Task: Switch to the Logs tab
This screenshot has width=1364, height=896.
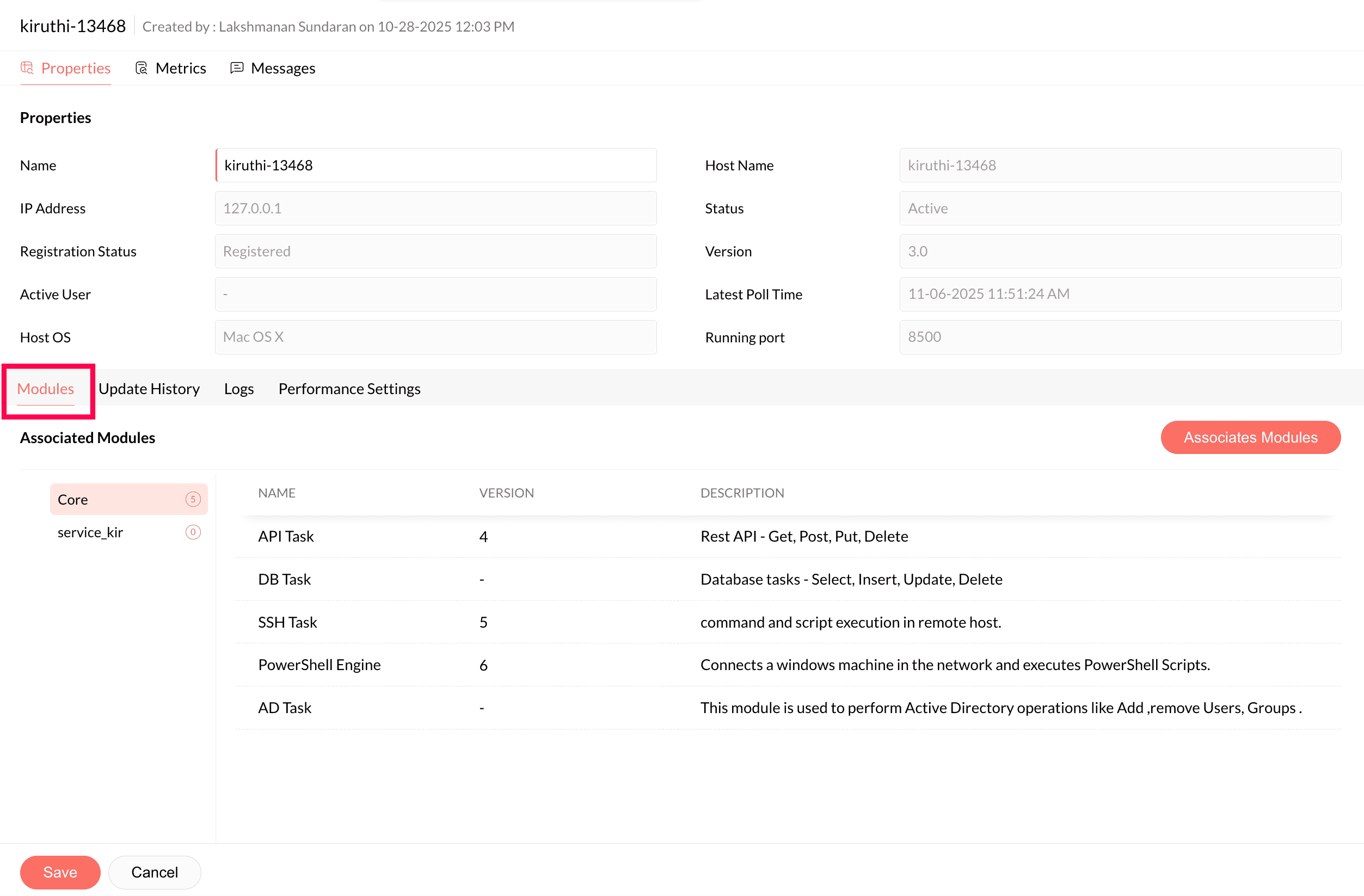Action: click(238, 389)
